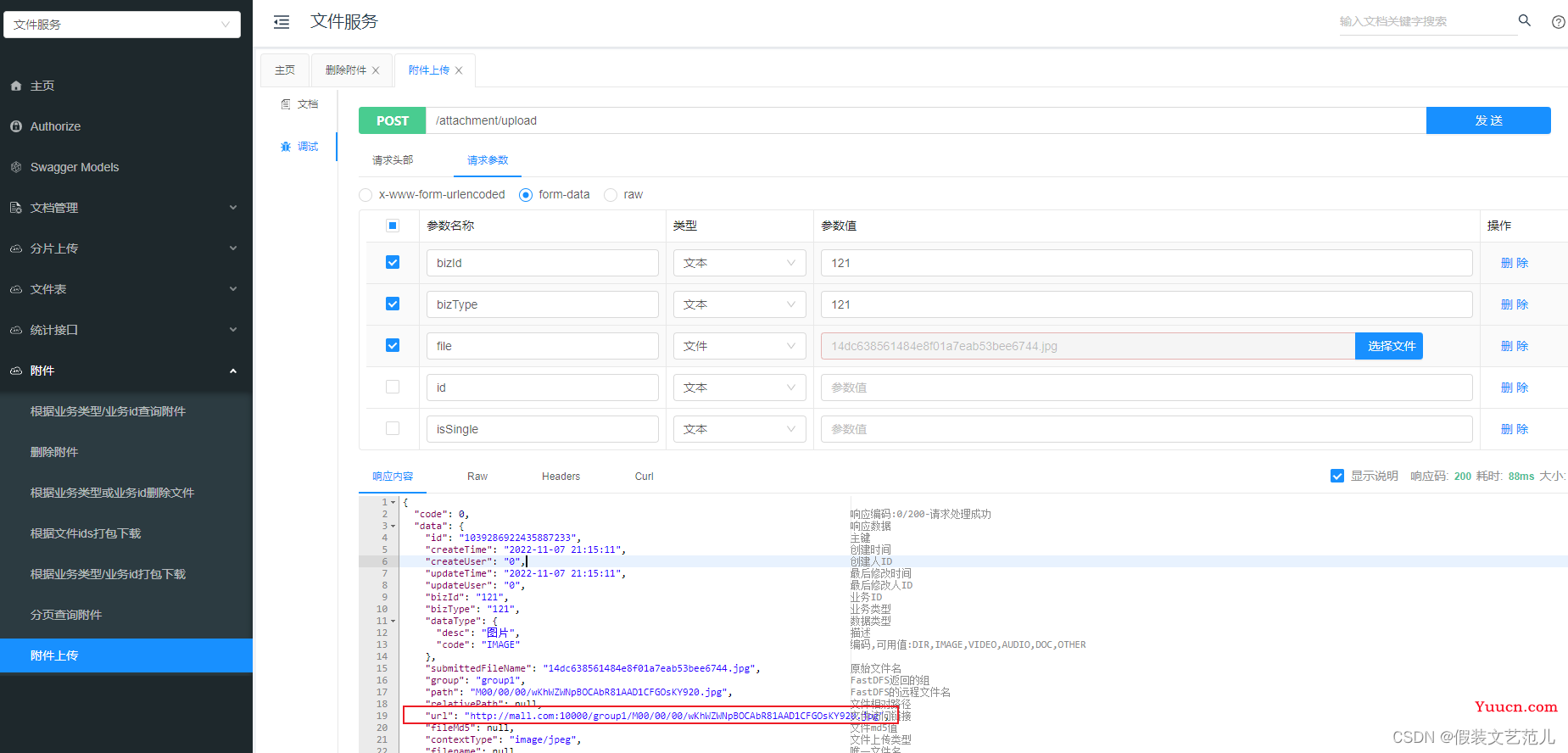The width and height of the screenshot is (1568, 753).
Task: Uncheck the file parameter checkbox
Action: tap(393, 345)
